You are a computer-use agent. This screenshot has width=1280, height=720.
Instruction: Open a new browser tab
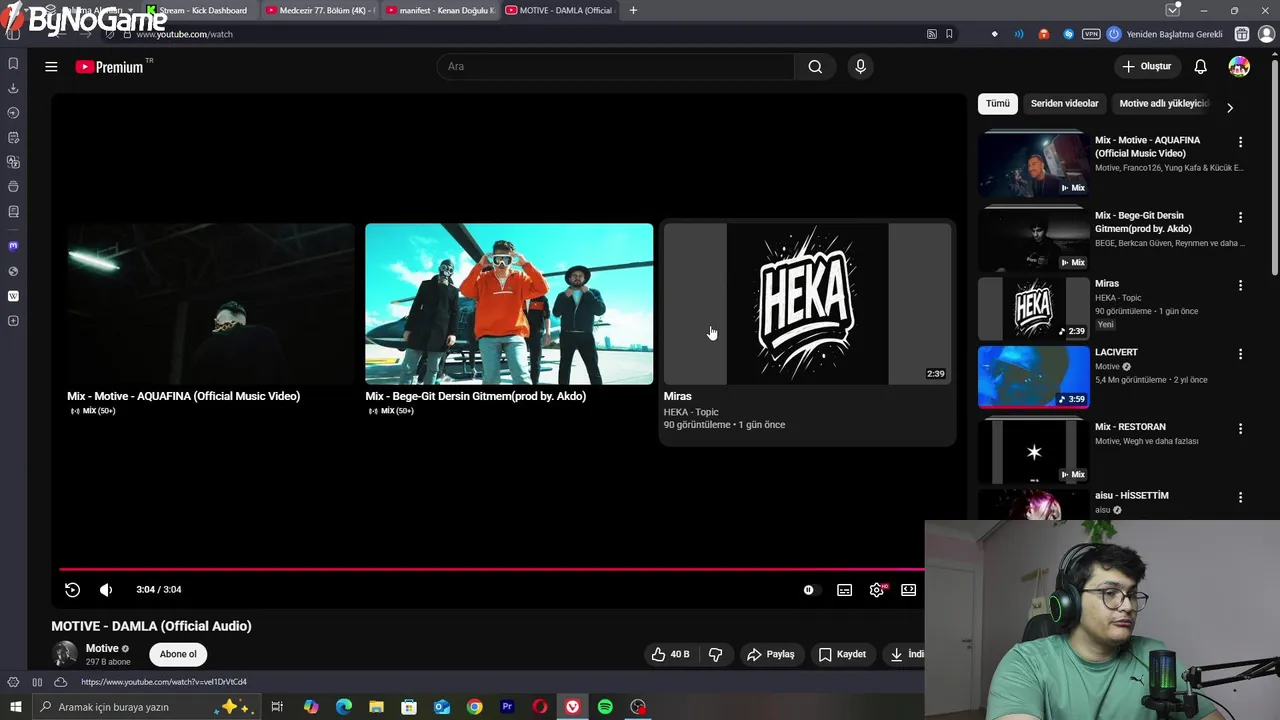tap(633, 10)
